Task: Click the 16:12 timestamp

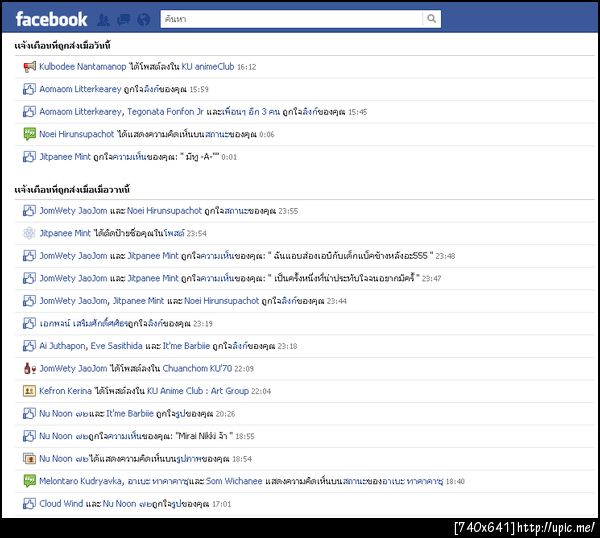Action: tap(246, 67)
